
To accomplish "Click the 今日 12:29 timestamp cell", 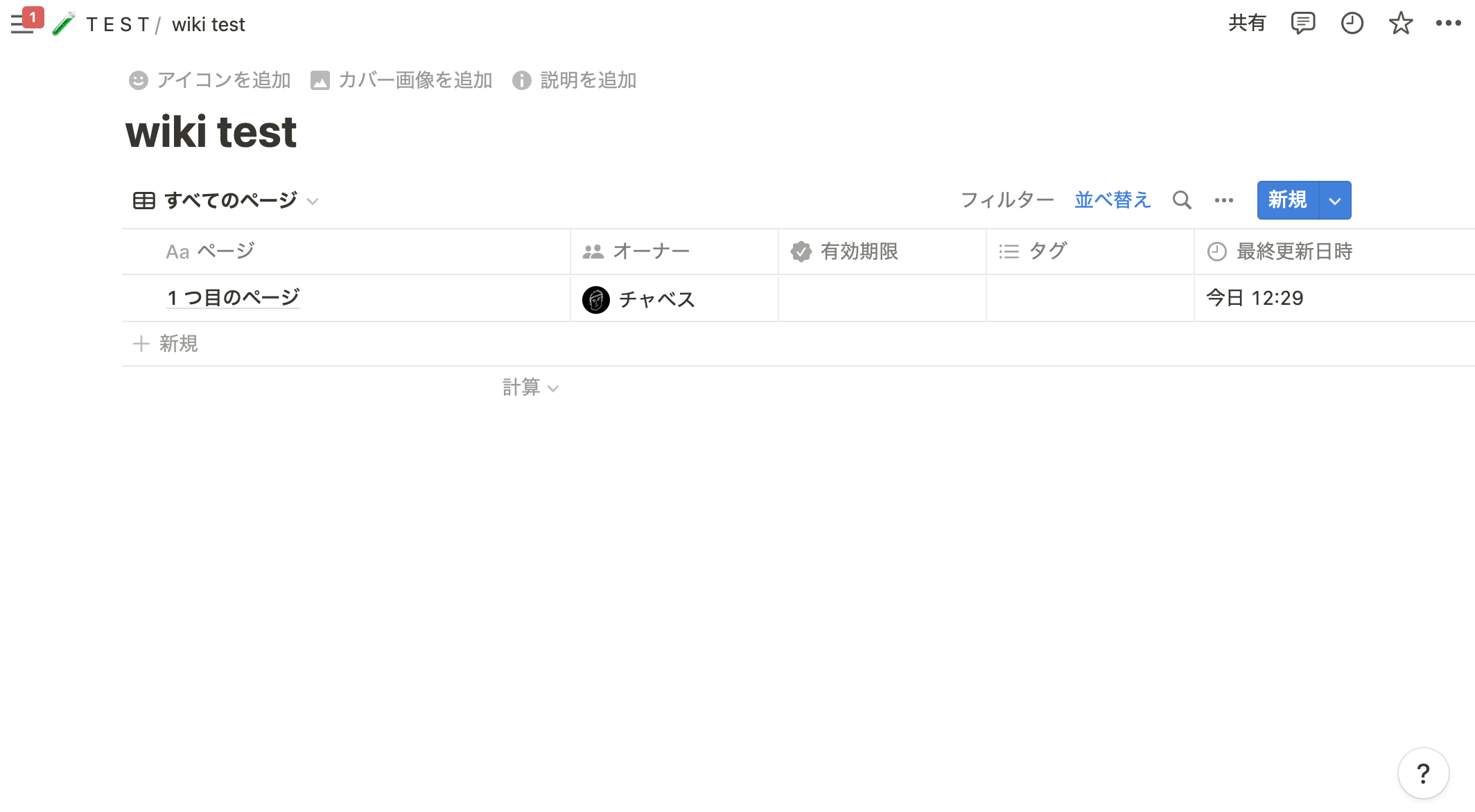I will [1334, 299].
